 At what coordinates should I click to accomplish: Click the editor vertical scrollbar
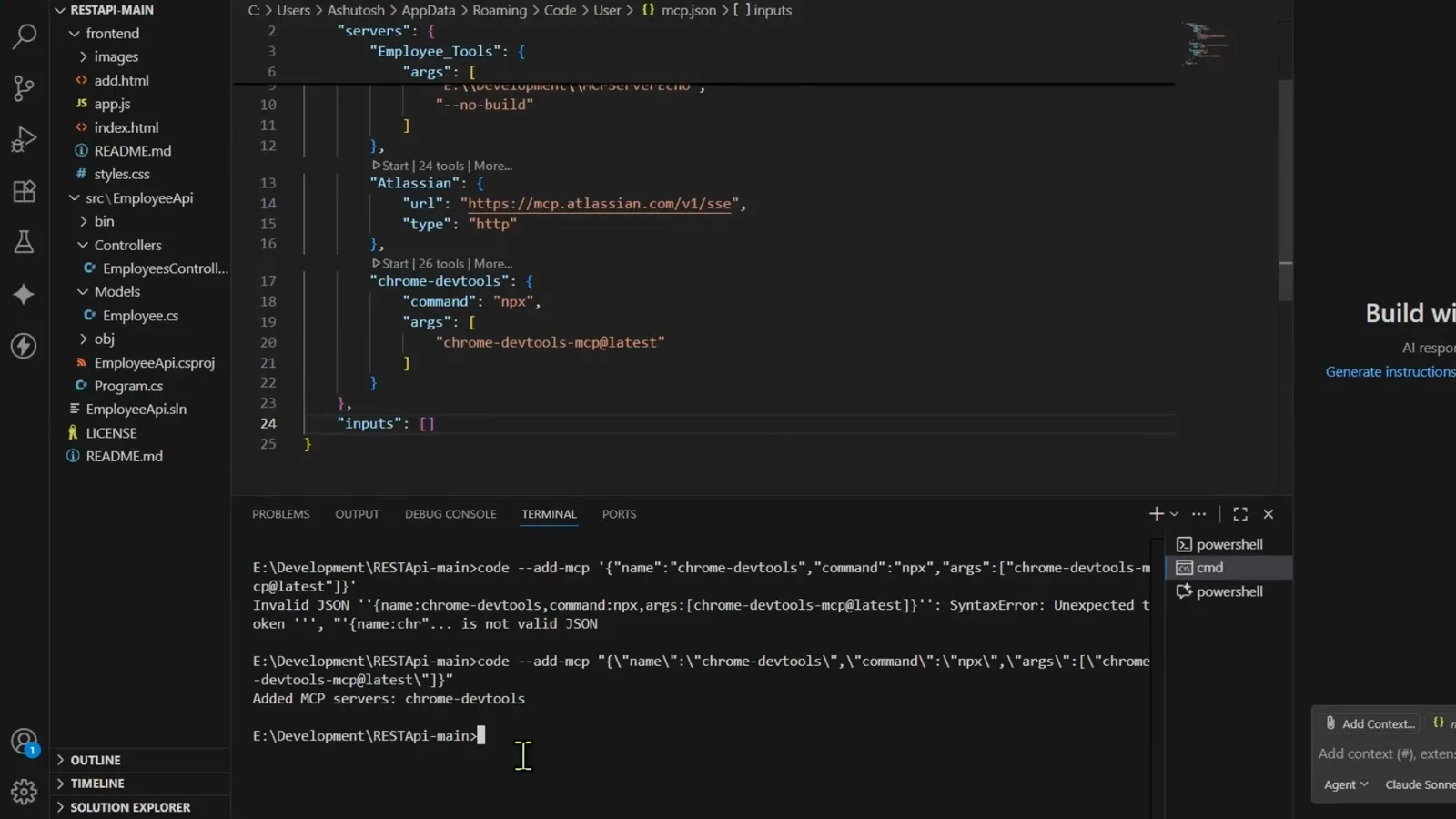tap(1285, 191)
